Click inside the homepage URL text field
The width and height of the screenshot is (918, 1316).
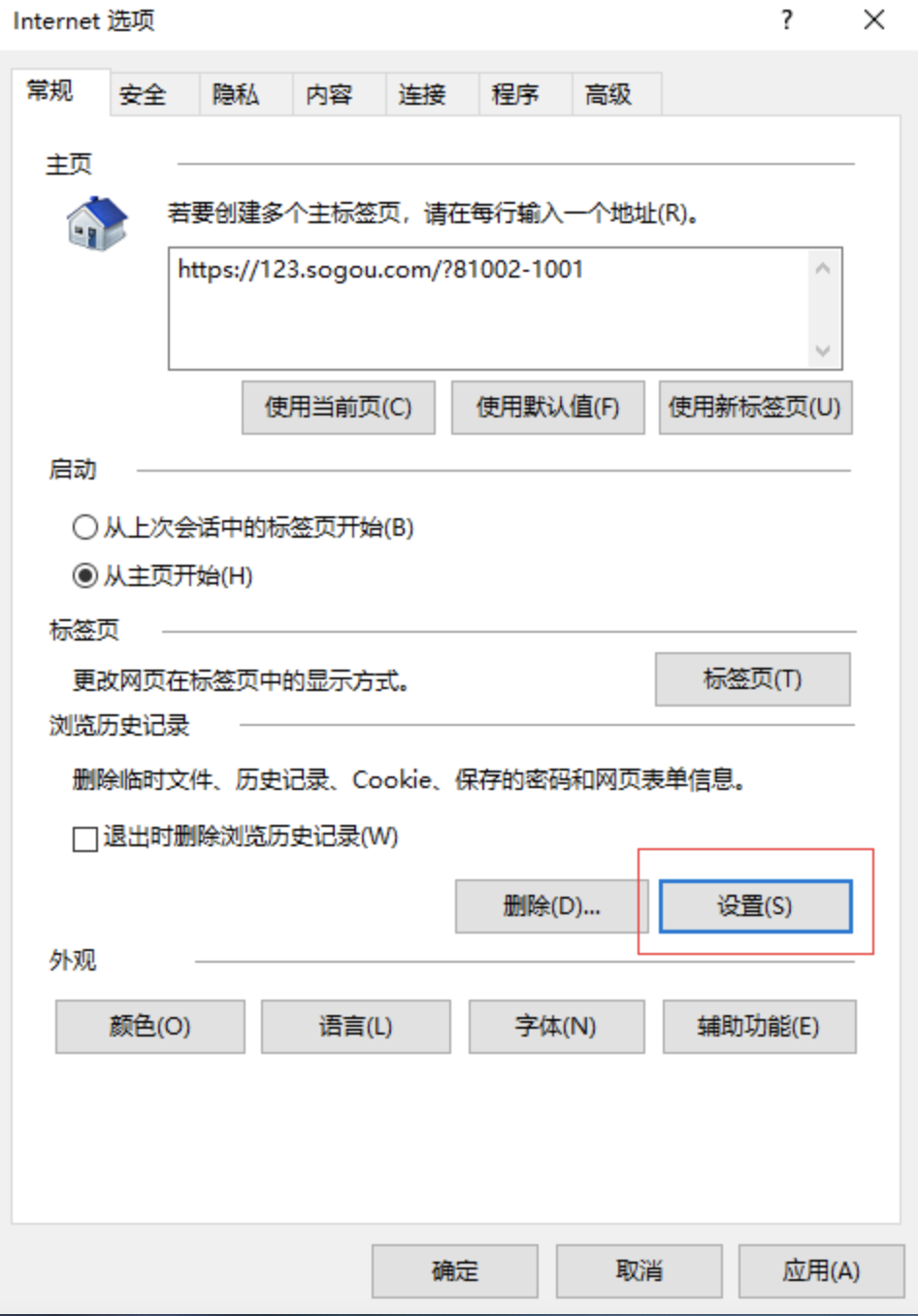[488, 309]
